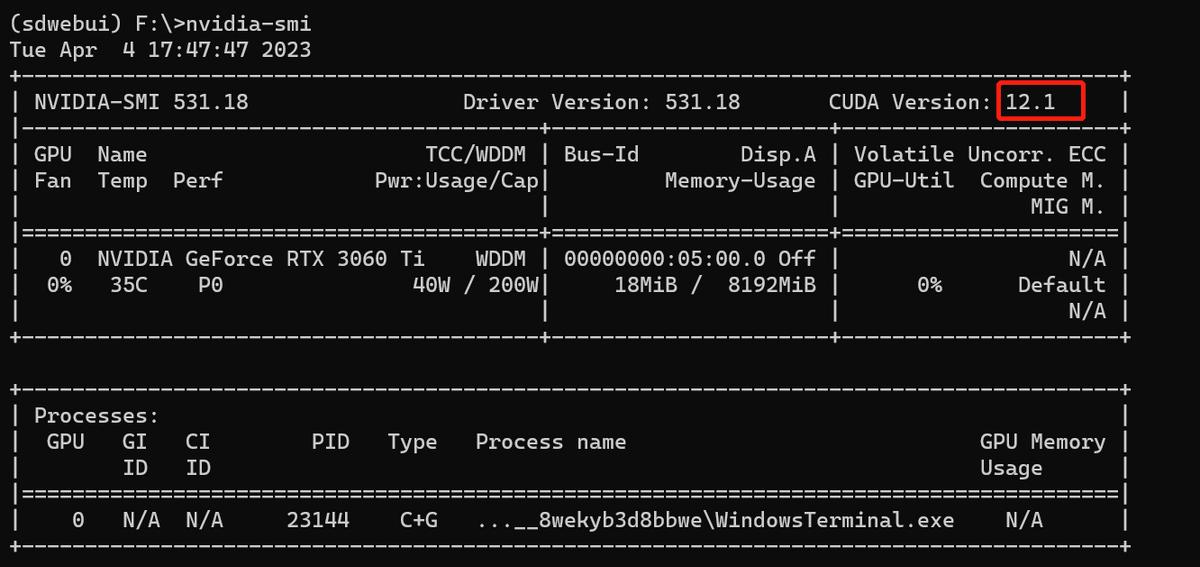
Task: Click the Pwr:Usage/Cap column header
Action: [x=456, y=180]
